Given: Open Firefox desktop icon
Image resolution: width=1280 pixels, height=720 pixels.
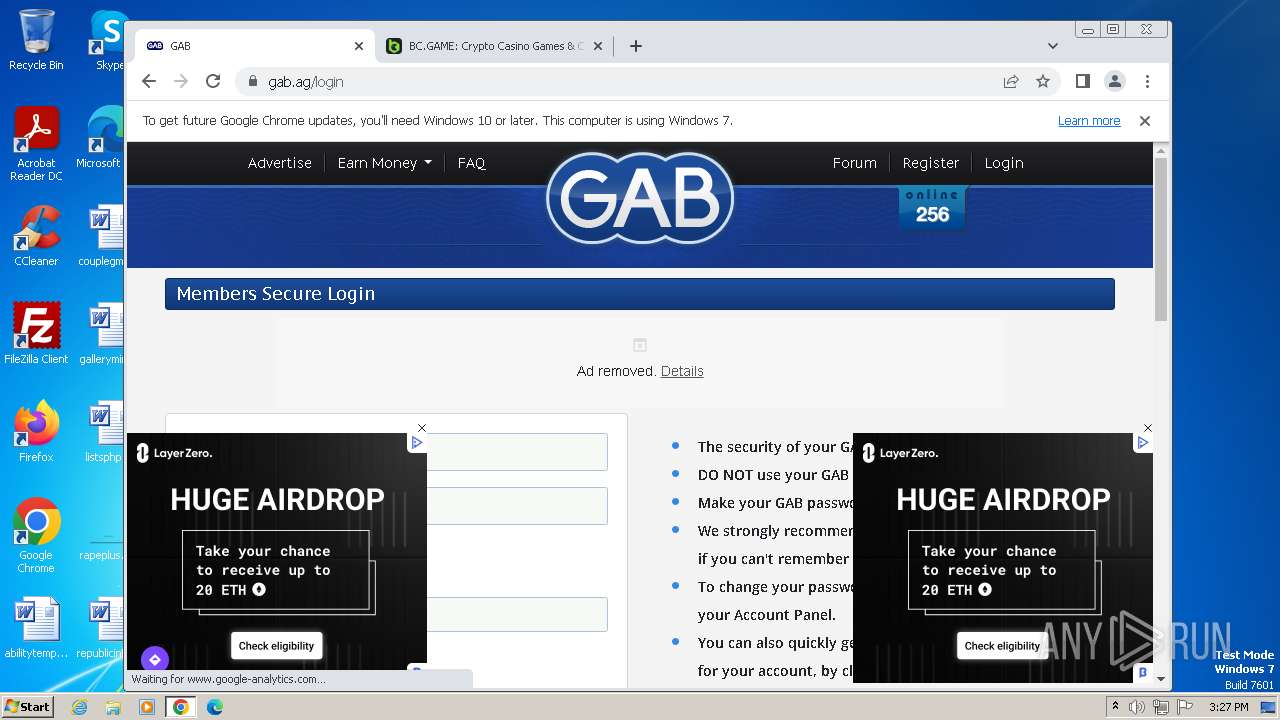Looking at the screenshot, I should 36,432.
